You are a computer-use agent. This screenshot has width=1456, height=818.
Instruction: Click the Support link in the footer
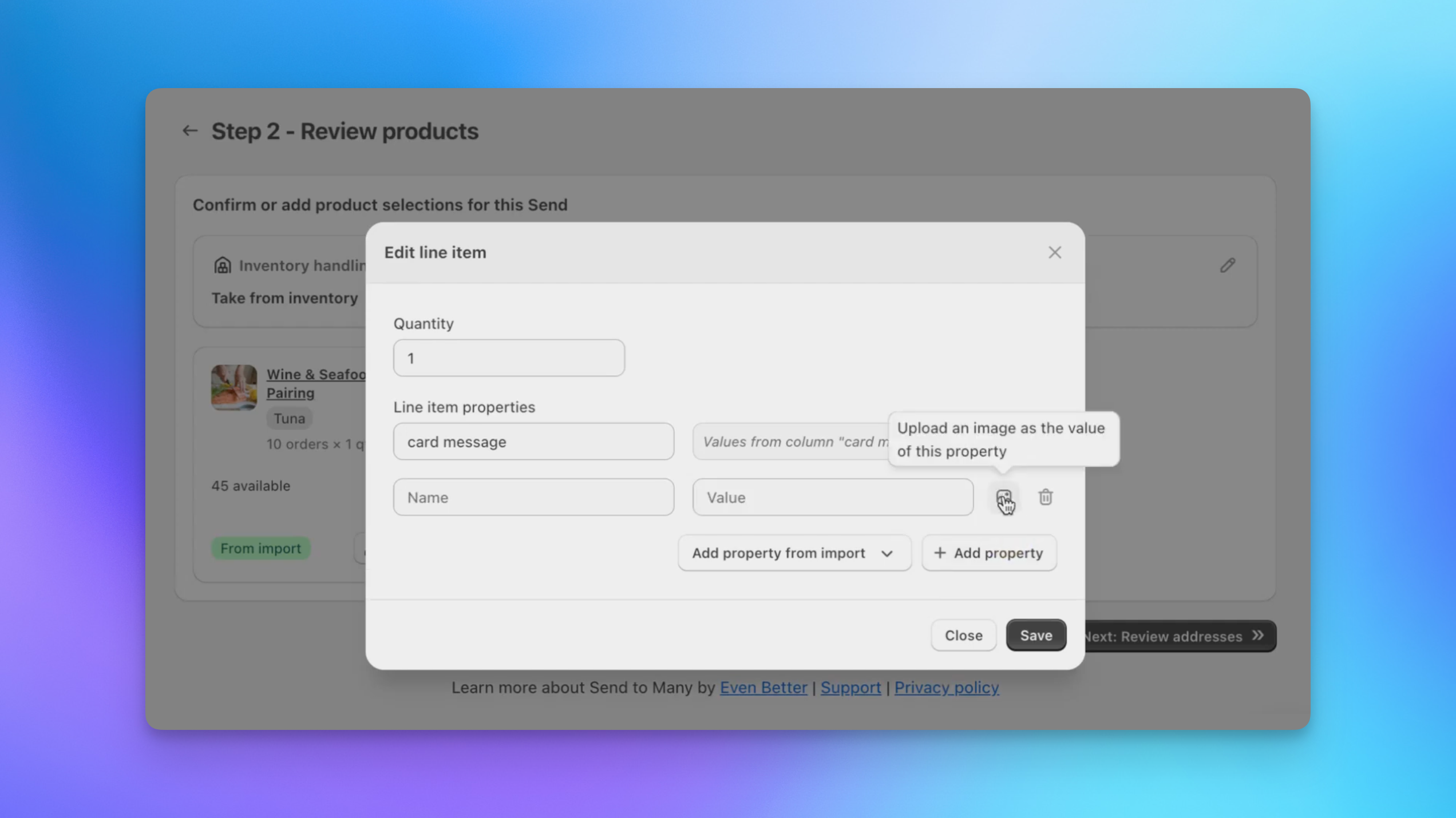coord(850,688)
